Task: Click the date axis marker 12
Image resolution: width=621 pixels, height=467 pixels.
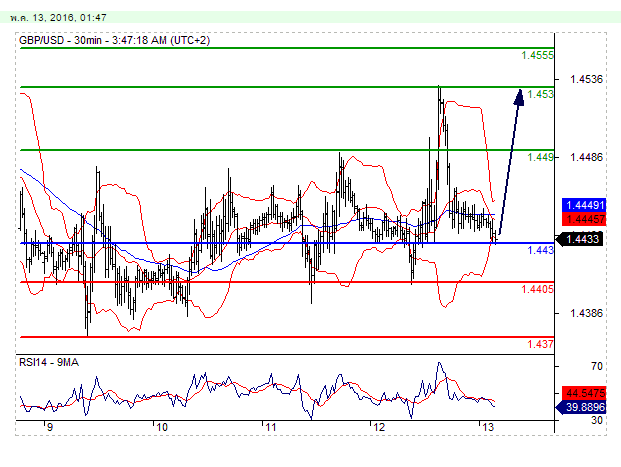Action: coord(379,427)
